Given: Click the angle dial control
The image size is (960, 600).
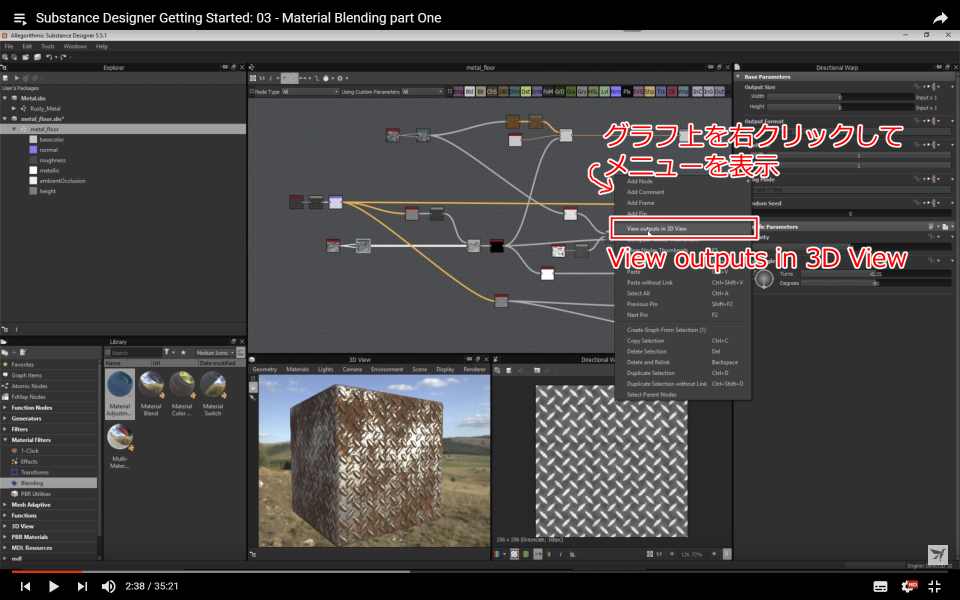Looking at the screenshot, I should pos(763,279).
